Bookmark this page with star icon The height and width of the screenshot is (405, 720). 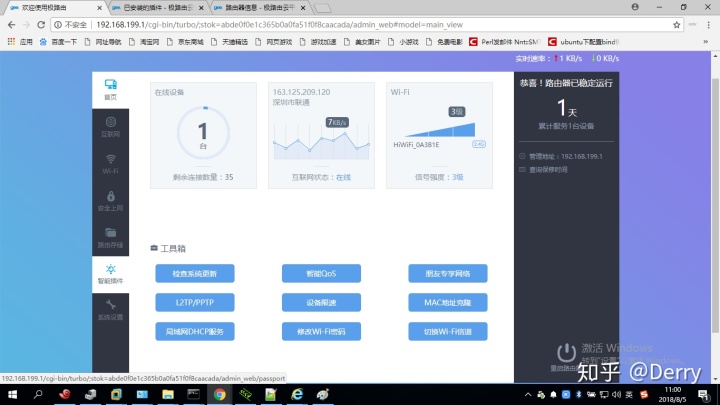tap(676, 25)
